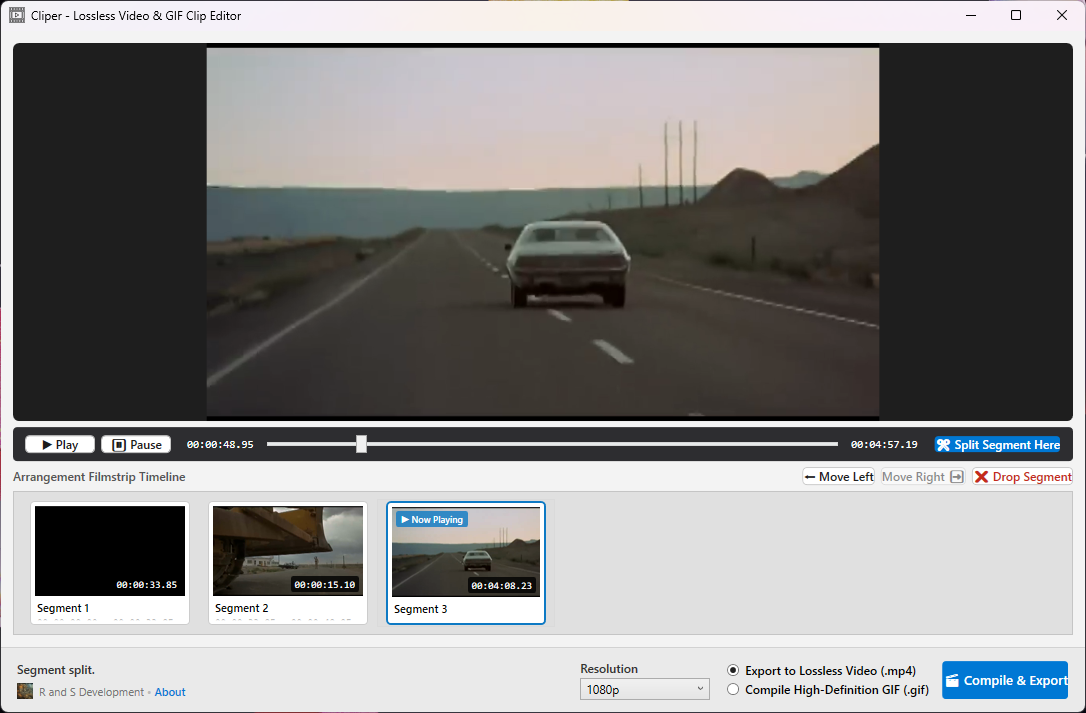The width and height of the screenshot is (1086, 713).
Task: Drop the selected segment
Action: point(1022,477)
